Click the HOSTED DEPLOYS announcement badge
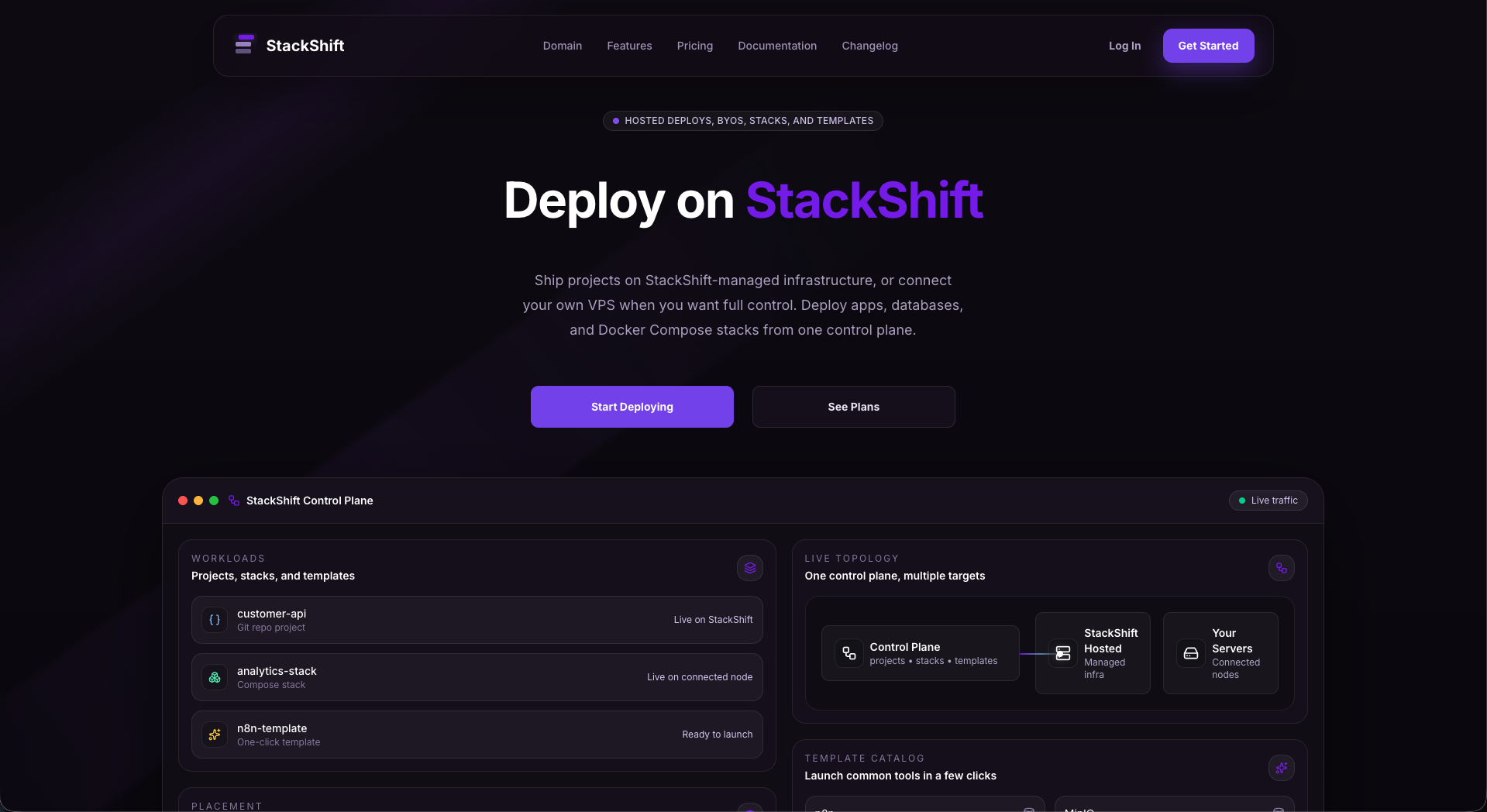The height and width of the screenshot is (812, 1487). (742, 120)
